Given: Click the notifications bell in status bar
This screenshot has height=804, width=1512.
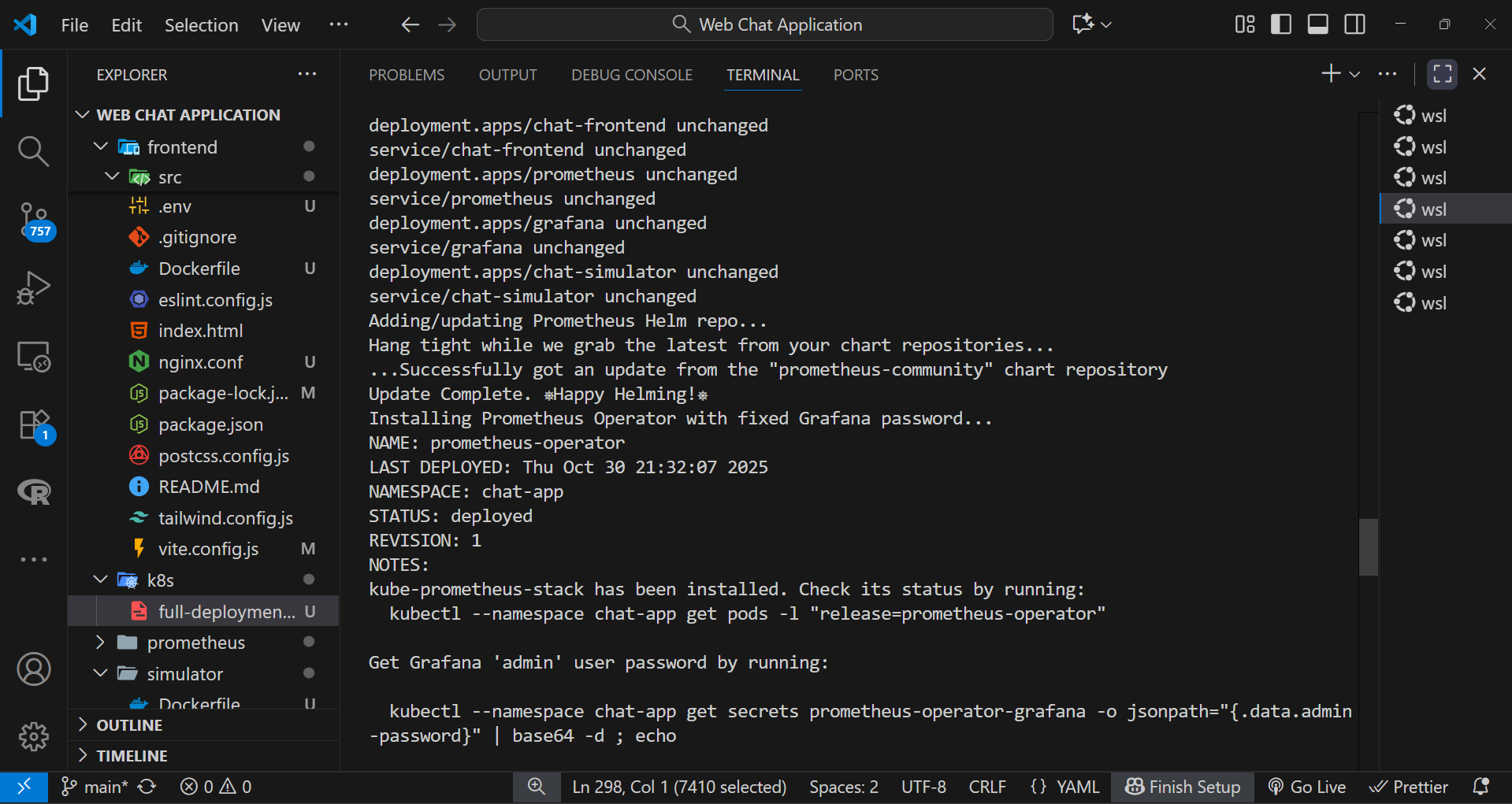Looking at the screenshot, I should pos(1480,787).
